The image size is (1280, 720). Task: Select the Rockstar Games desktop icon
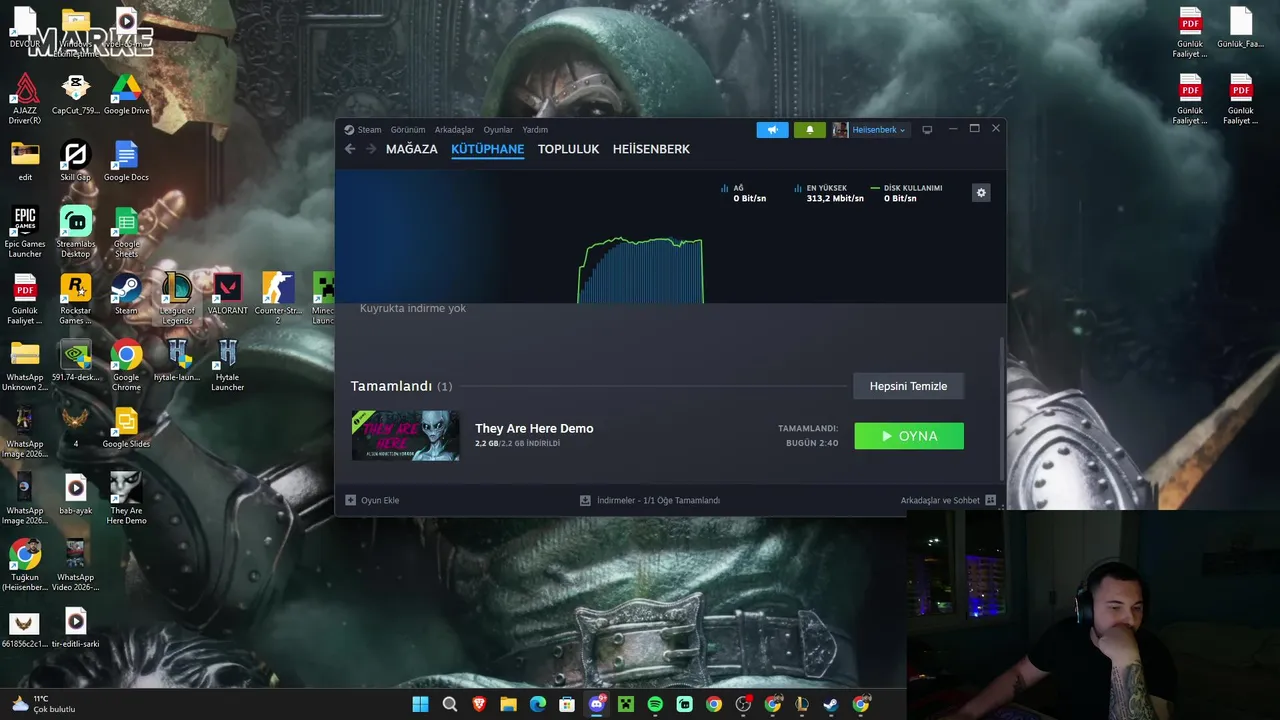coord(76,299)
